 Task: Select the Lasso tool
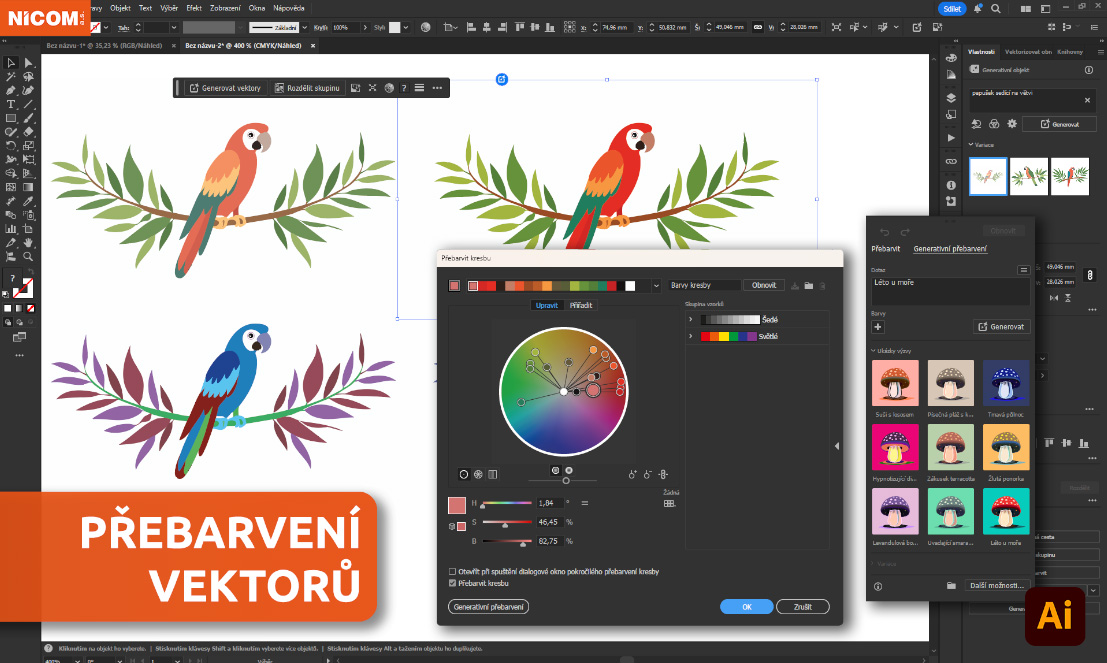pyautogui.click(x=28, y=77)
